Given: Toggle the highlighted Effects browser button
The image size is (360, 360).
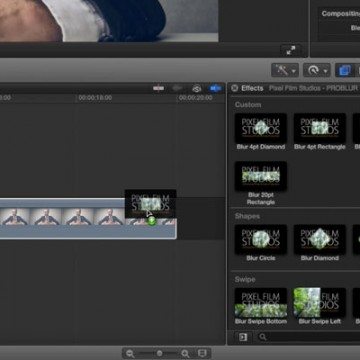Looking at the screenshot, I should 344,70.
